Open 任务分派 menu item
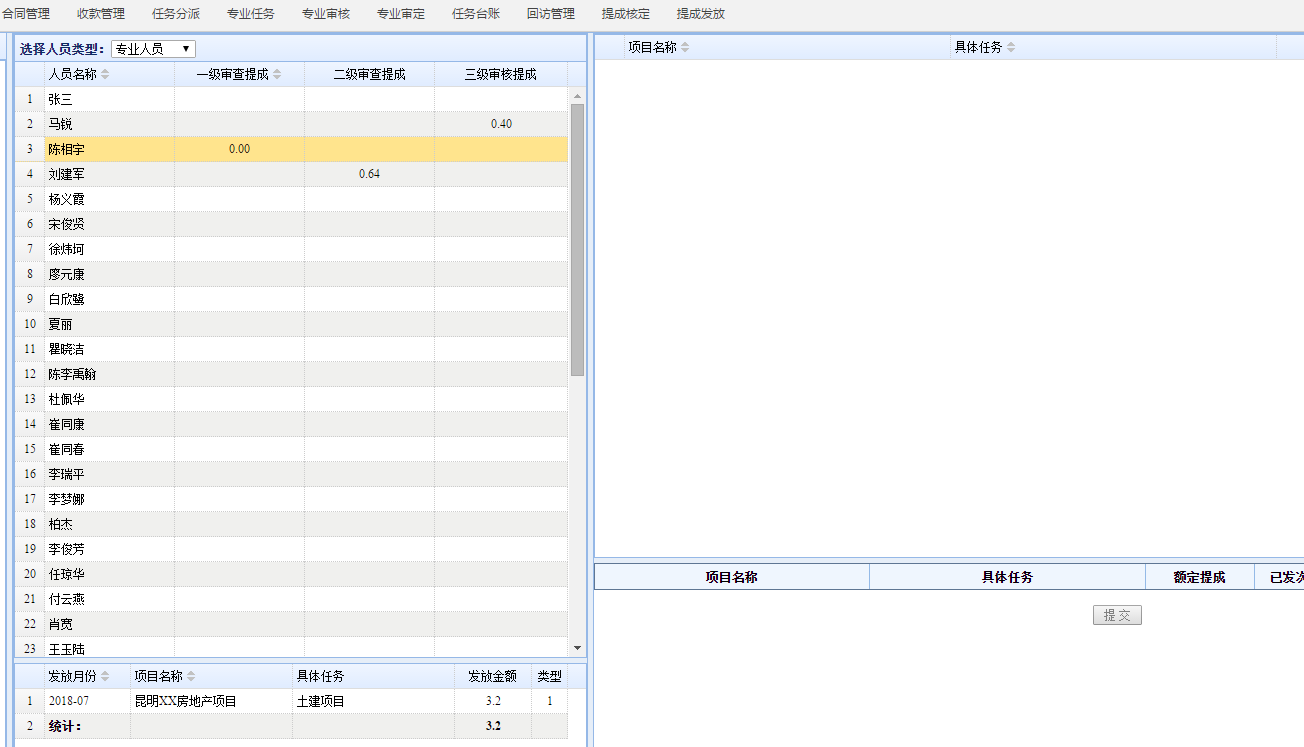1304x747 pixels. (x=176, y=14)
